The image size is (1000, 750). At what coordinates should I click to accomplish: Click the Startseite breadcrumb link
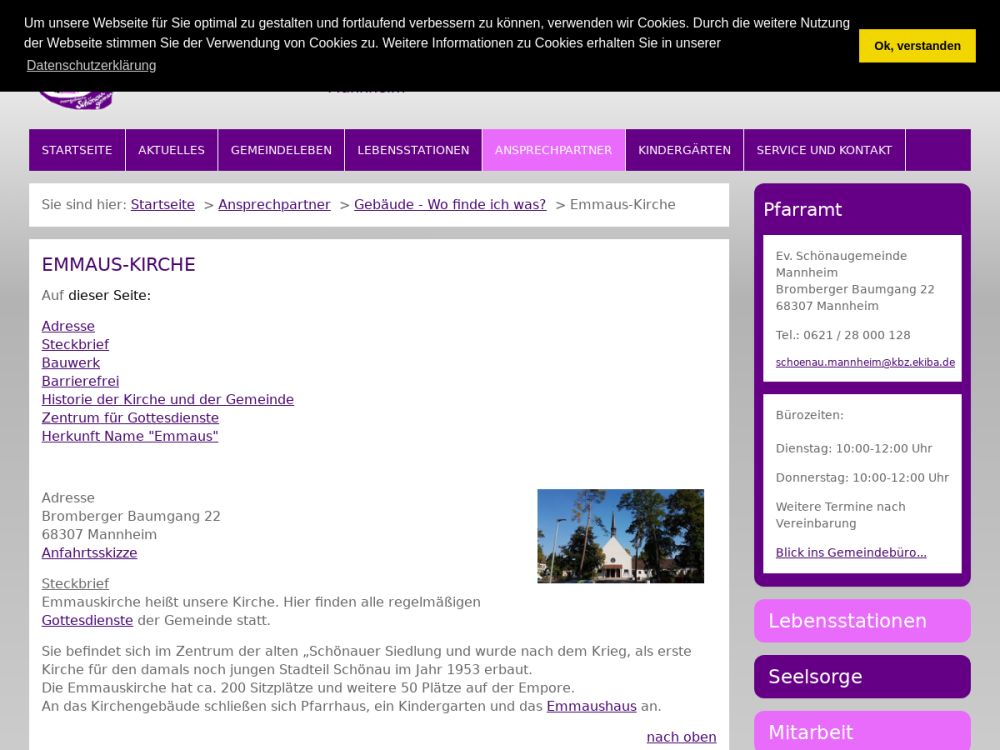click(162, 205)
